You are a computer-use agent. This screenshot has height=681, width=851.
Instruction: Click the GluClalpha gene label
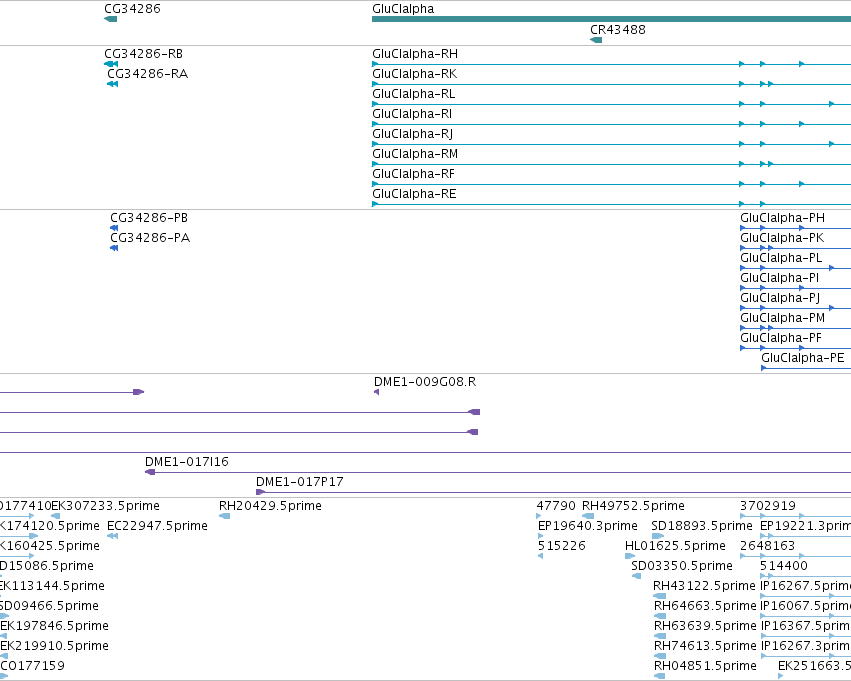point(403,9)
